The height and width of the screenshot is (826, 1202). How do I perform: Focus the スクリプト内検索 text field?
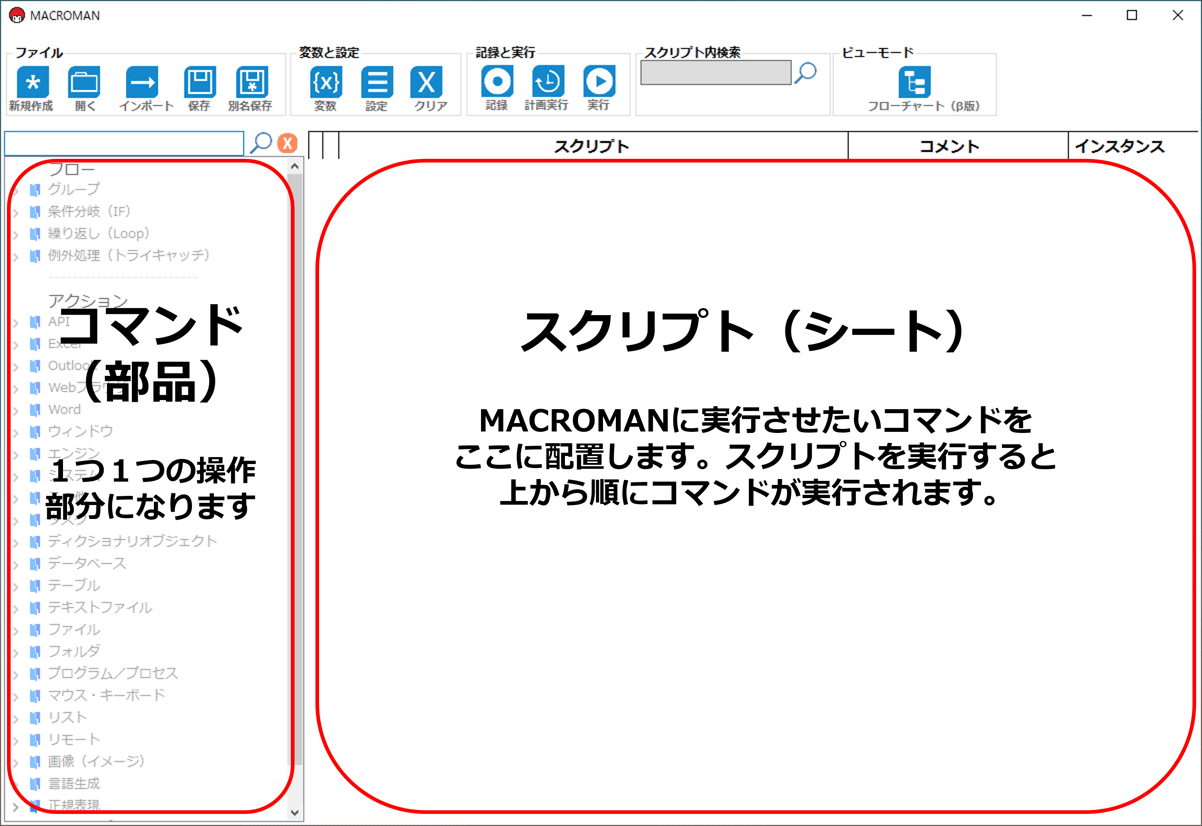(x=716, y=73)
